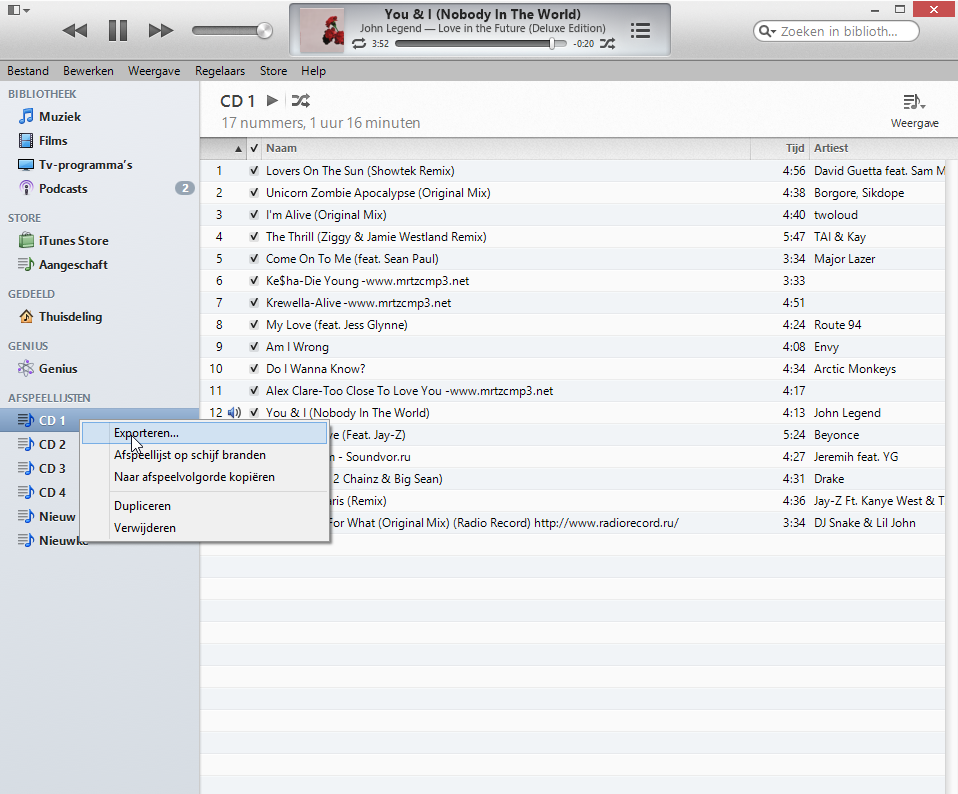Toggle shuffle in the now-playing display
Viewport: 958px width, 794px height.
pos(607,43)
